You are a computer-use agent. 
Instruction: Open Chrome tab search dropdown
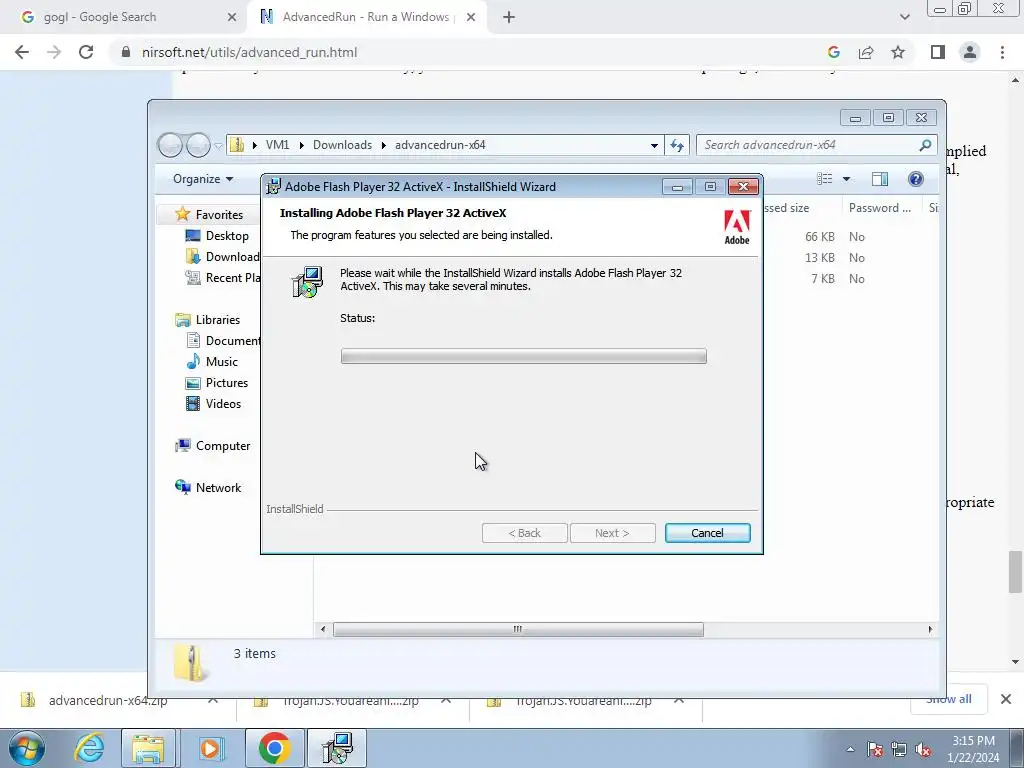[904, 17]
